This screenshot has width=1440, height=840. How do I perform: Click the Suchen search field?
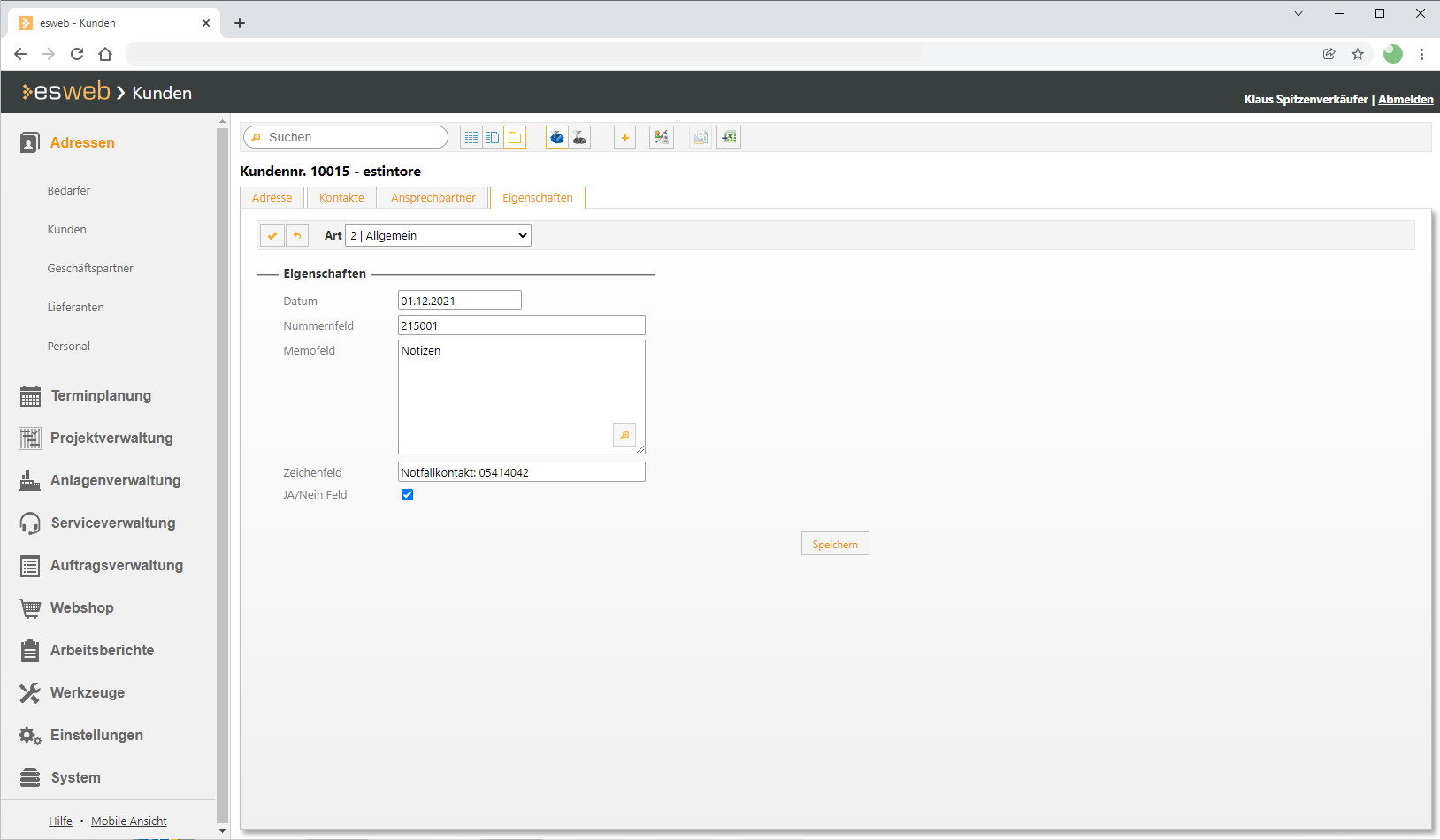[346, 137]
